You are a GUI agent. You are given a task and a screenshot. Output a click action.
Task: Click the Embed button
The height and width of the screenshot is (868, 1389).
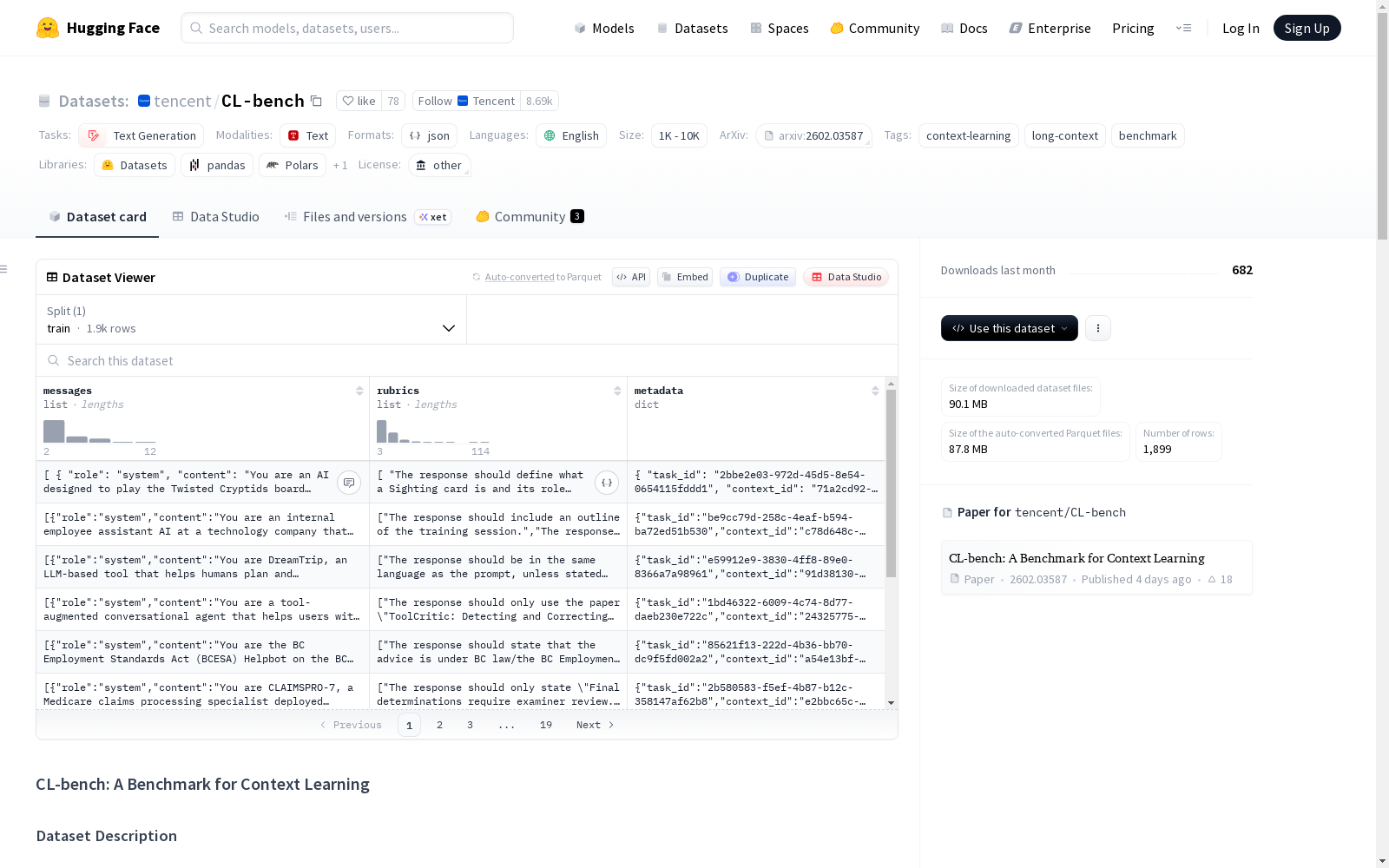pos(685,277)
